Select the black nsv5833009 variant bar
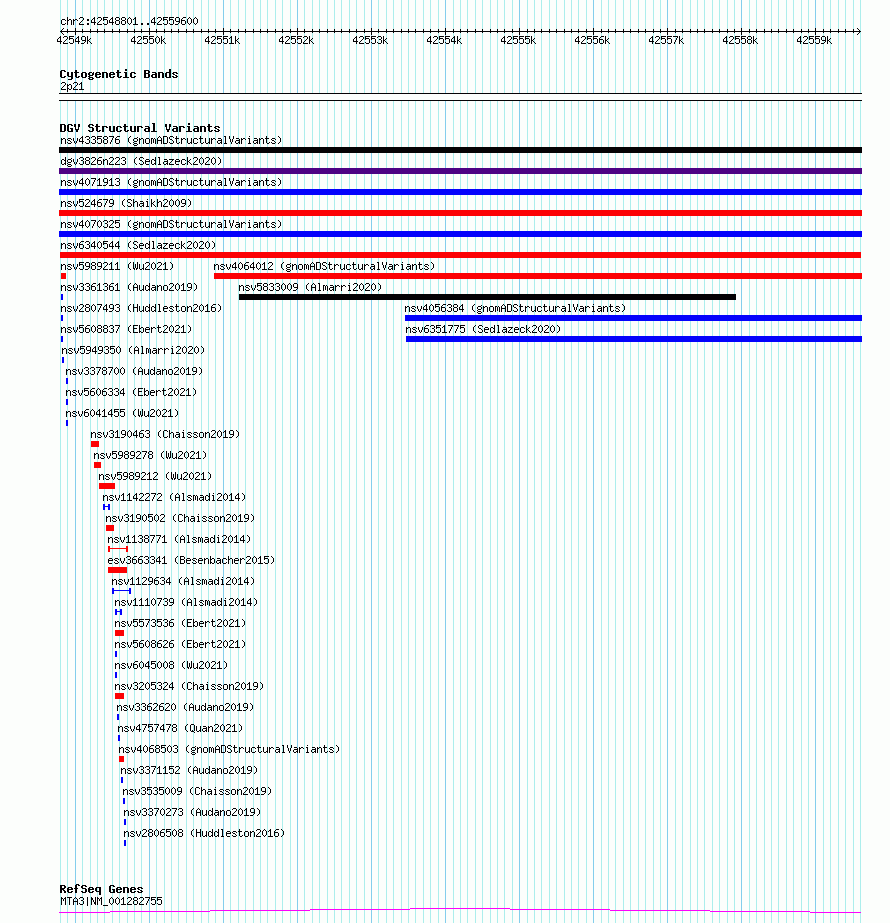The width and height of the screenshot is (890, 923). tap(487, 297)
